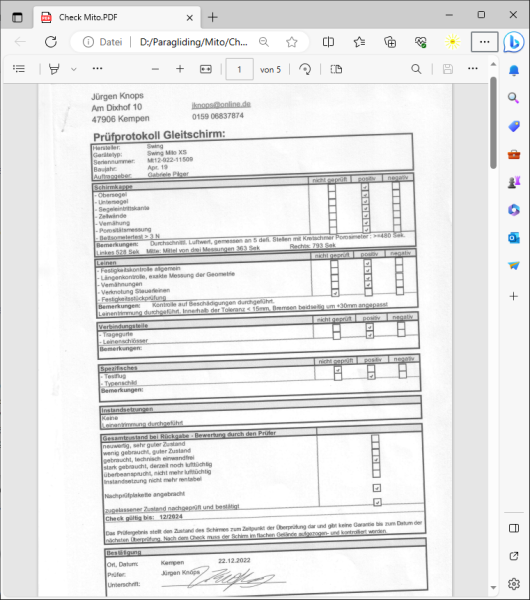530x600 pixels.
Task: Open a new browser tab
Action: click(x=213, y=17)
